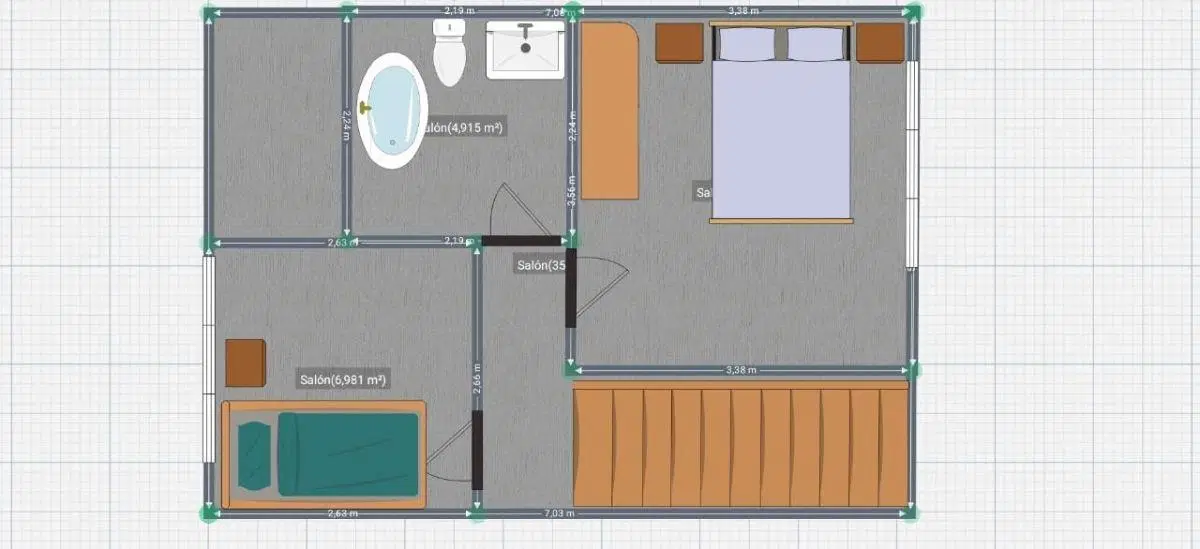Select the oval bathtub in the bathroom
The width and height of the screenshot is (1200, 549).
coord(392,110)
